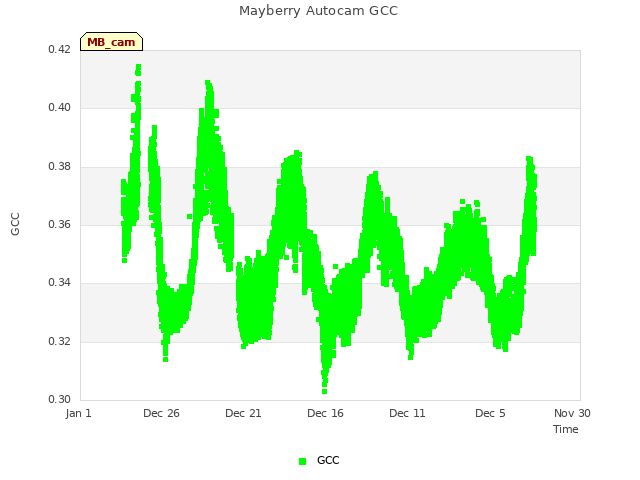Click the green GCC legend swatch
This screenshot has height=480, width=640.
302,461
